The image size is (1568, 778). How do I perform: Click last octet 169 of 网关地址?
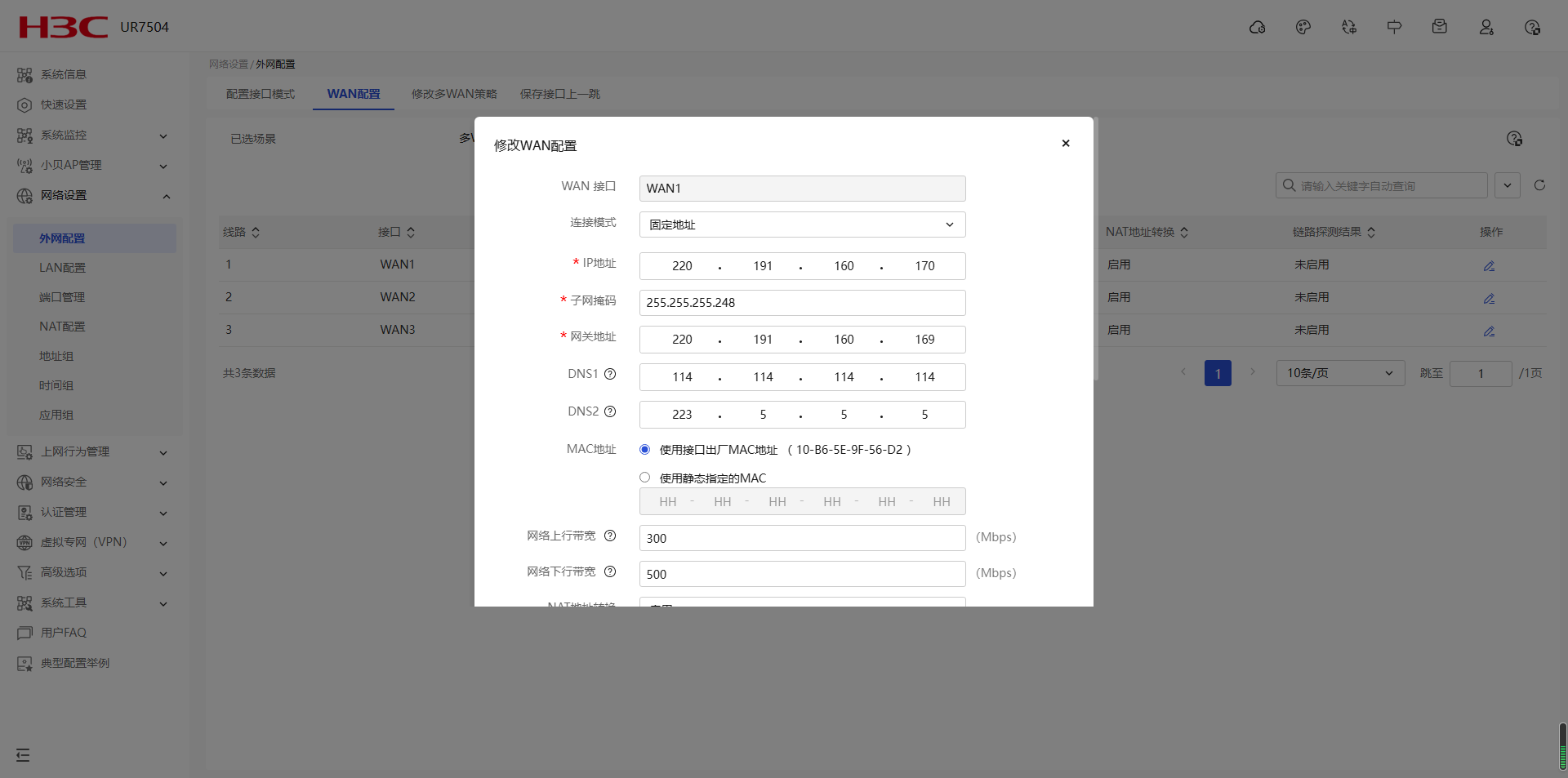click(924, 340)
